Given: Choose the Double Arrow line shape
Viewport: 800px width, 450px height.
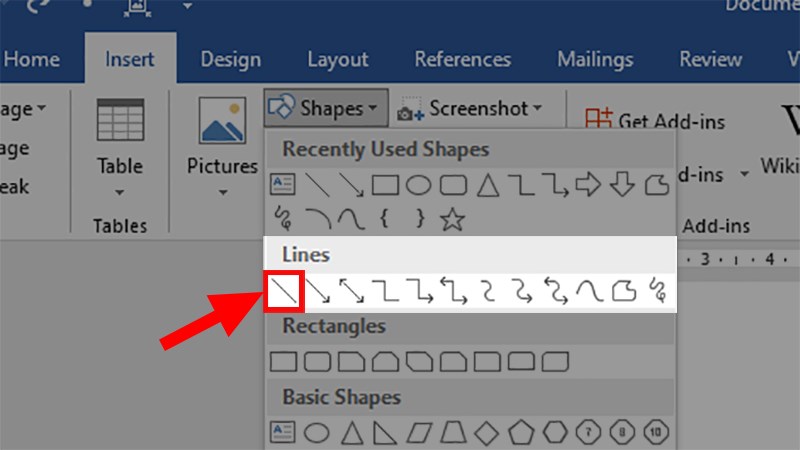Looking at the screenshot, I should [x=351, y=291].
